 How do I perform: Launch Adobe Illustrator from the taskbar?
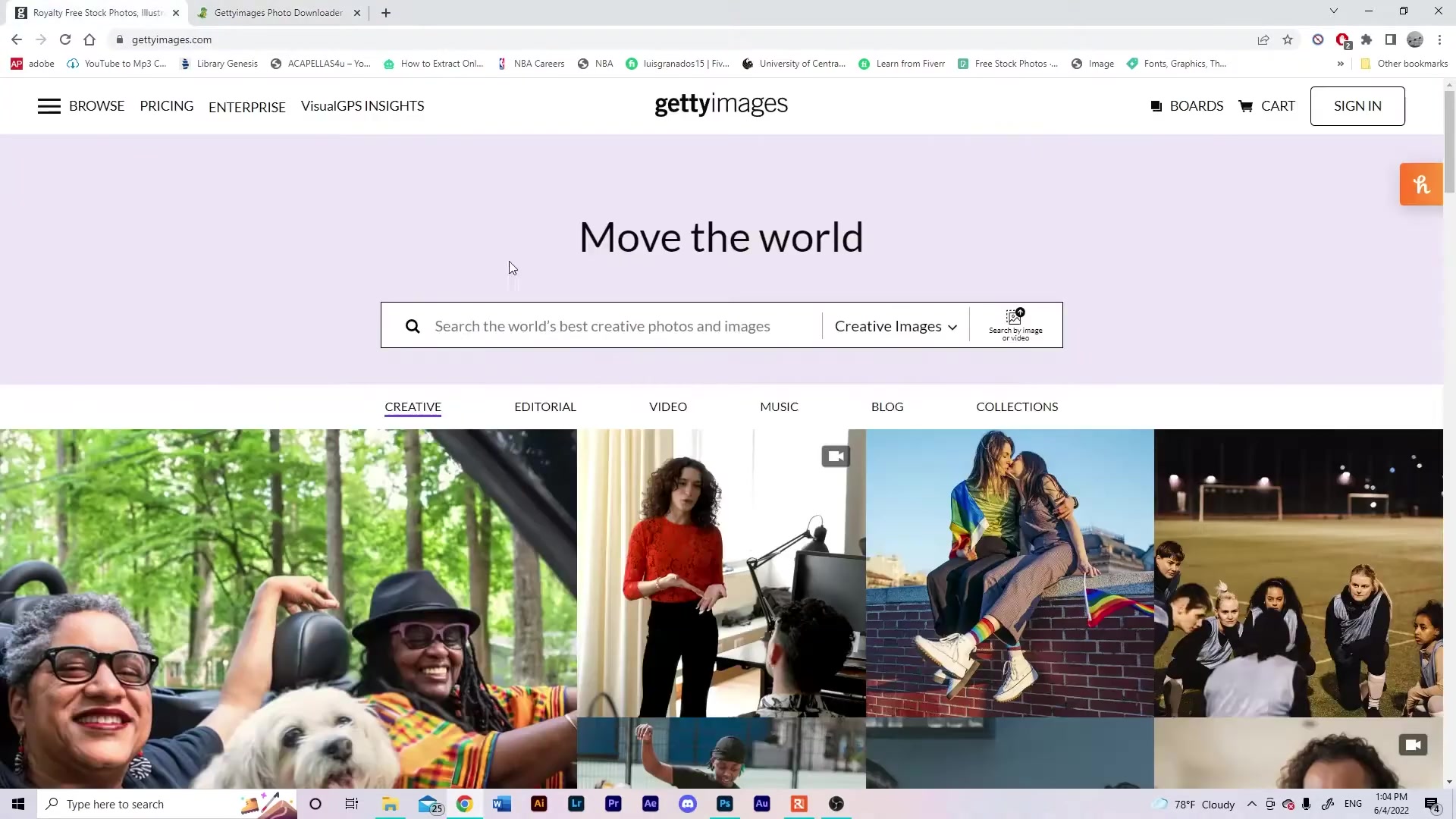click(x=539, y=804)
